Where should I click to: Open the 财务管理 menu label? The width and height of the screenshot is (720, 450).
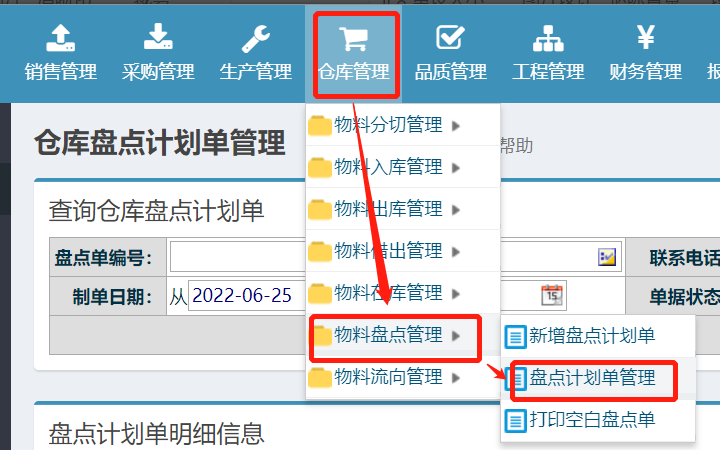tap(646, 72)
